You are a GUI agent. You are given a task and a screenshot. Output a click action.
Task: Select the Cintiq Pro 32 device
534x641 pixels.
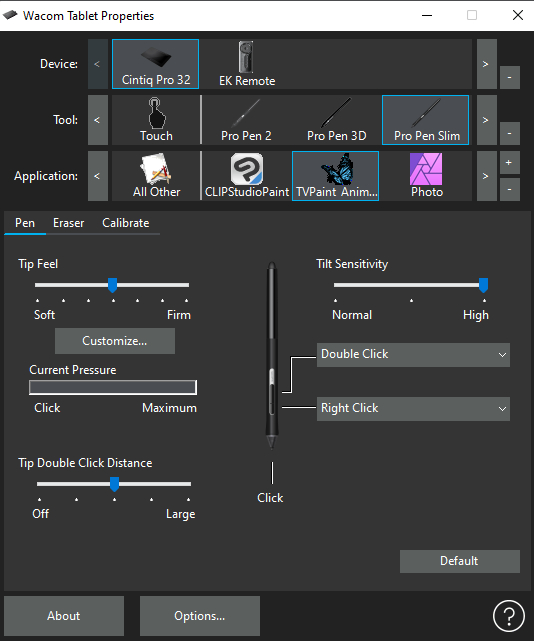(x=155, y=64)
